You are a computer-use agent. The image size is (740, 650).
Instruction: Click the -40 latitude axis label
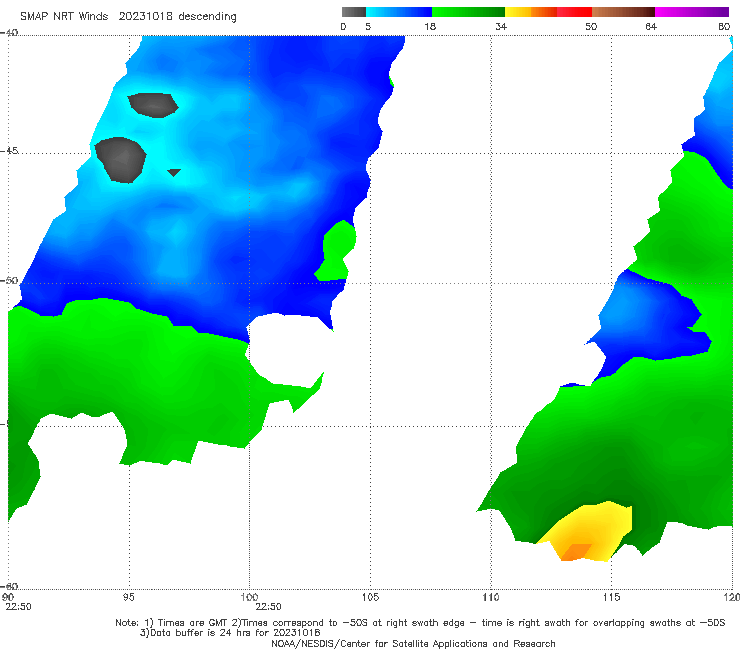[9, 33]
